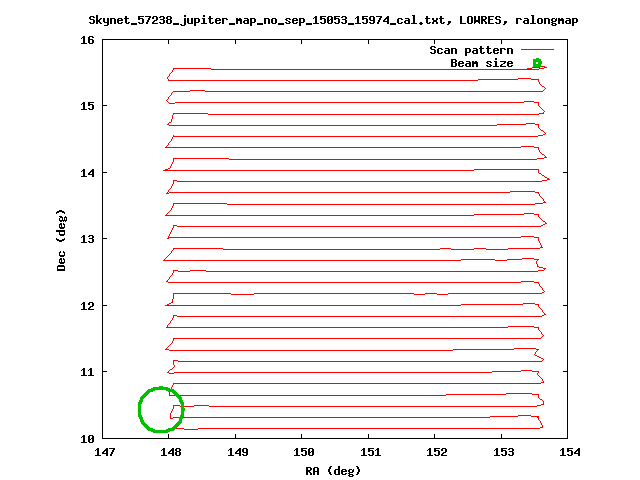This screenshot has width=640, height=480.
Task: Click the 'Scan pattern' legend label
Action: (x=471, y=50)
